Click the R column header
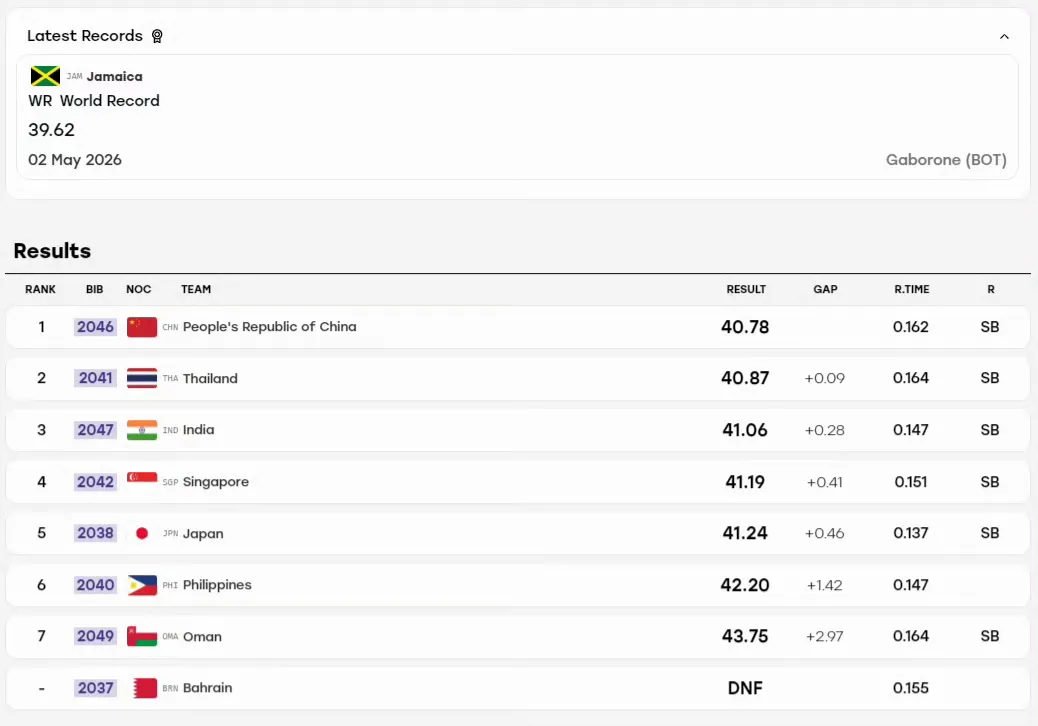Screen dimensions: 1038x726 point(991,289)
